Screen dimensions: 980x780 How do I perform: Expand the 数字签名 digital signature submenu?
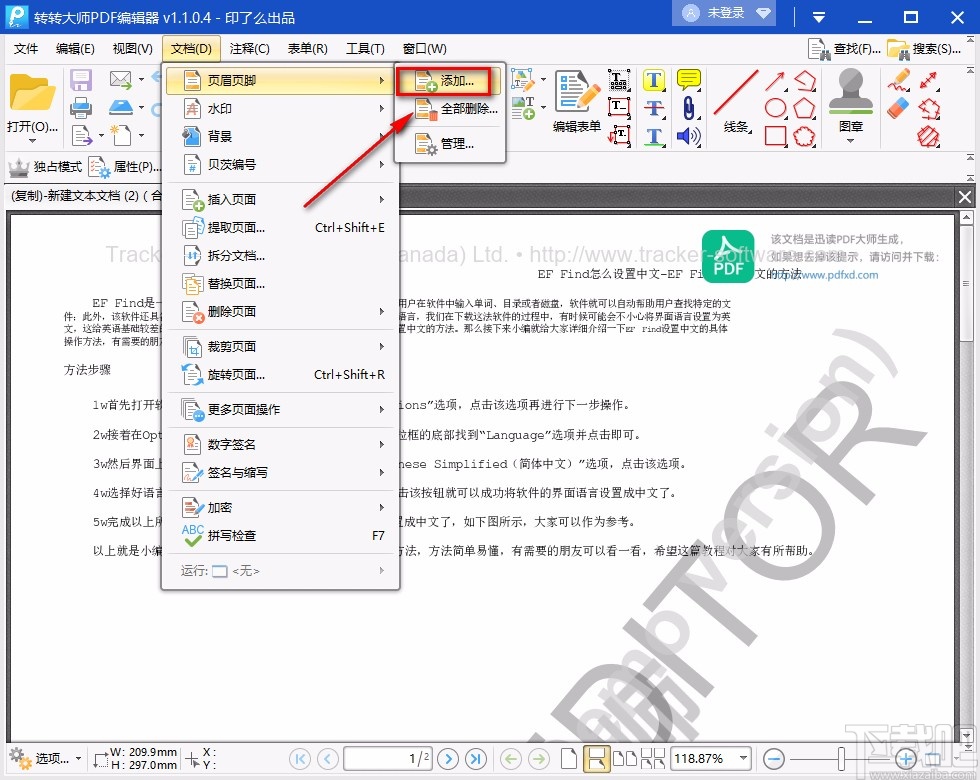280,444
